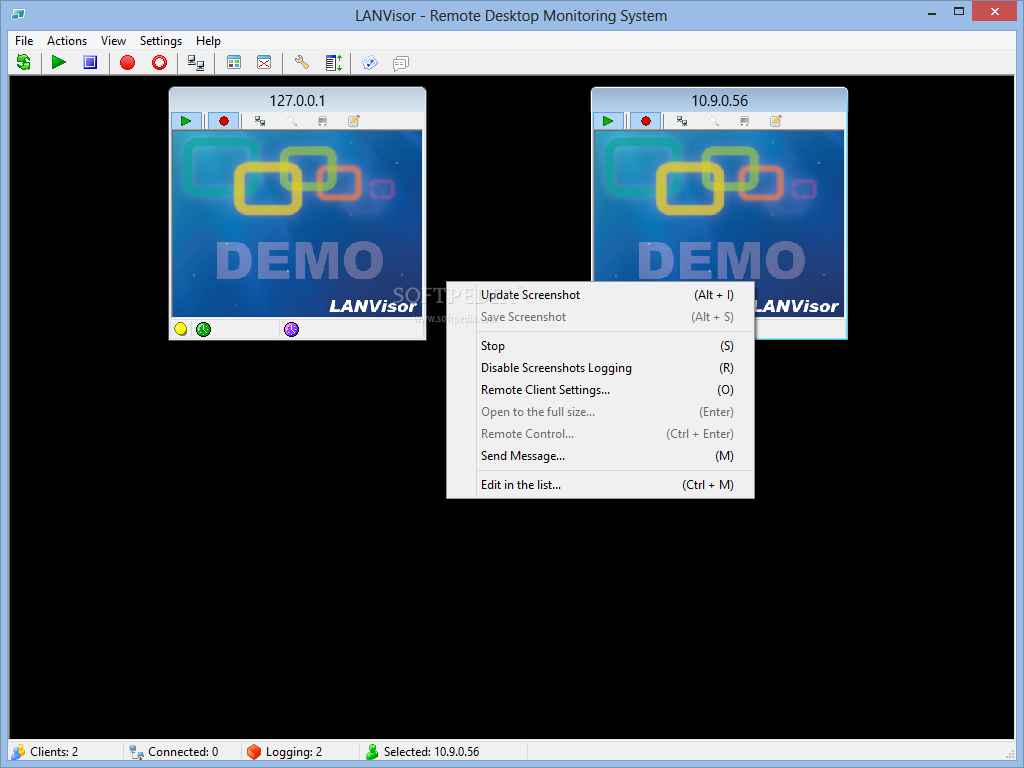Click the colored window tiles toolbar icon

[234, 63]
